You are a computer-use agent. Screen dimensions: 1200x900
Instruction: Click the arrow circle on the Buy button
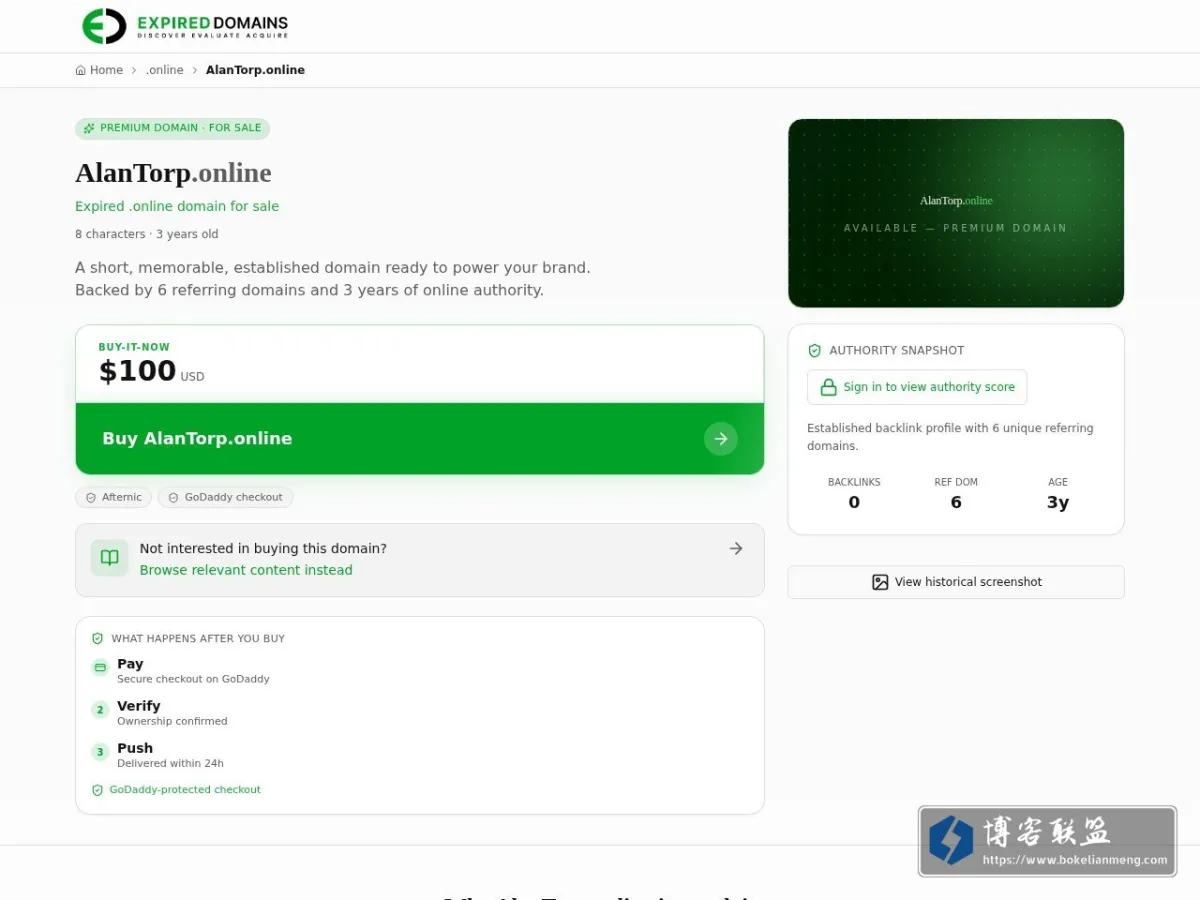coord(721,438)
